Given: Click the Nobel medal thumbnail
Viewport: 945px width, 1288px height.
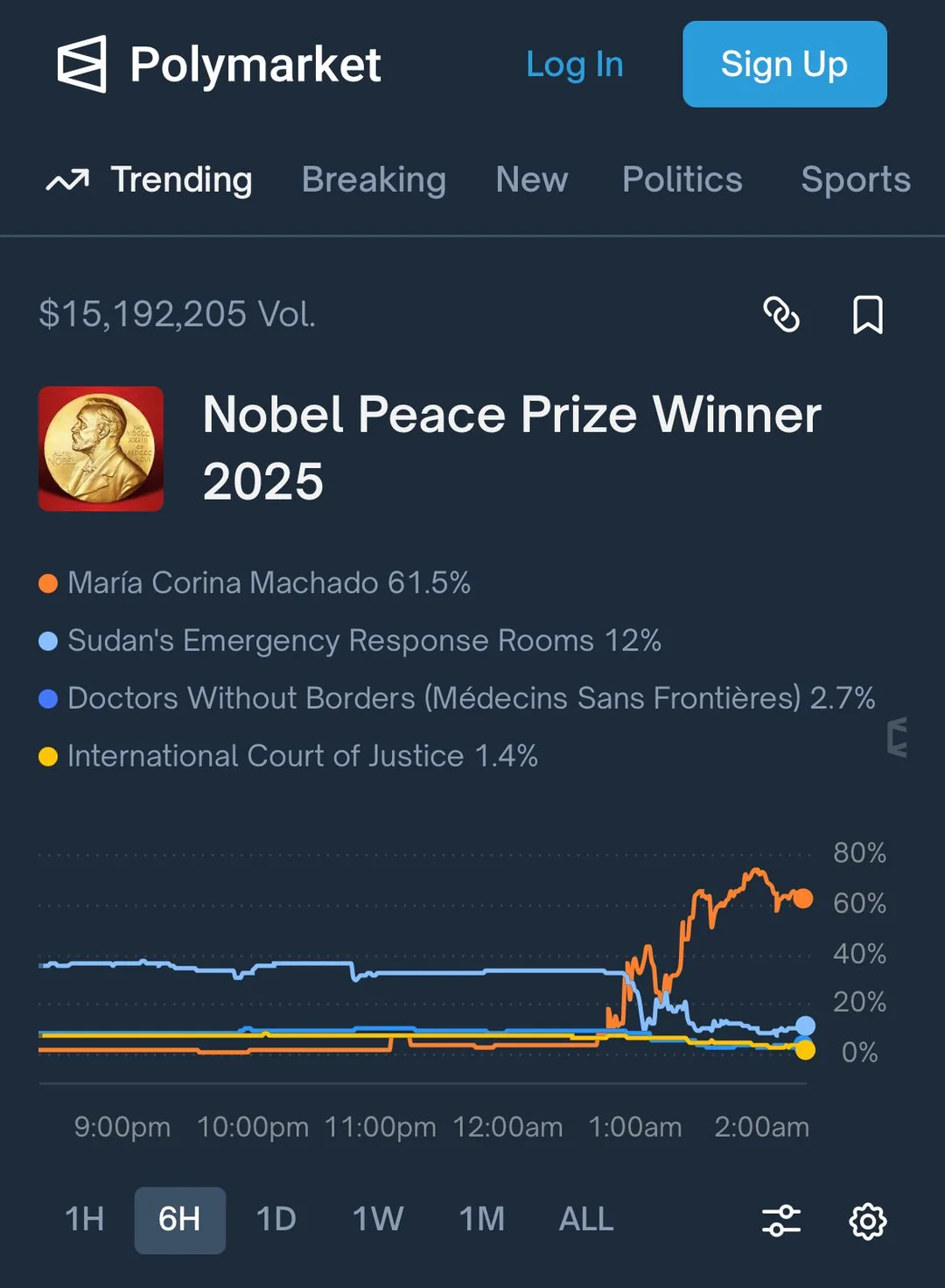Looking at the screenshot, I should coord(101,449).
